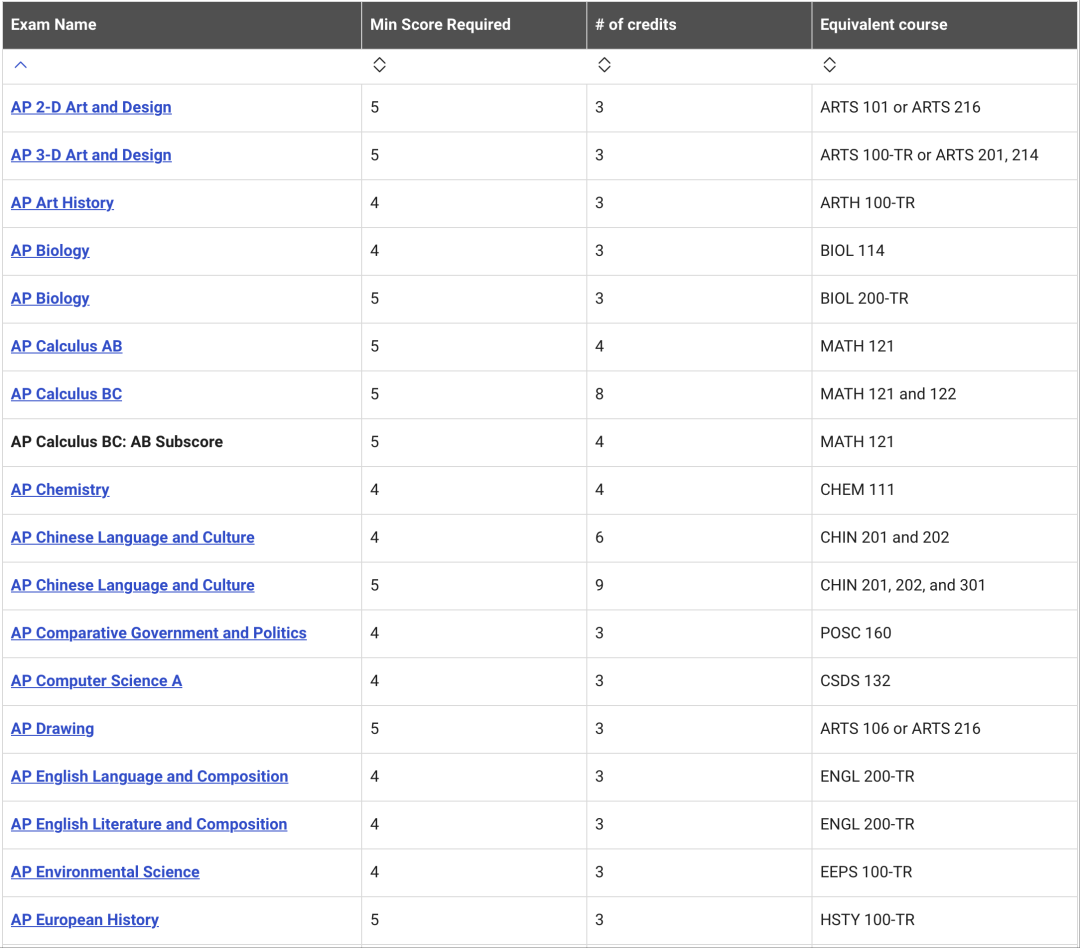
Task: Select the 'ARTS 106 or ARTS 216' cell
Action: tap(944, 728)
